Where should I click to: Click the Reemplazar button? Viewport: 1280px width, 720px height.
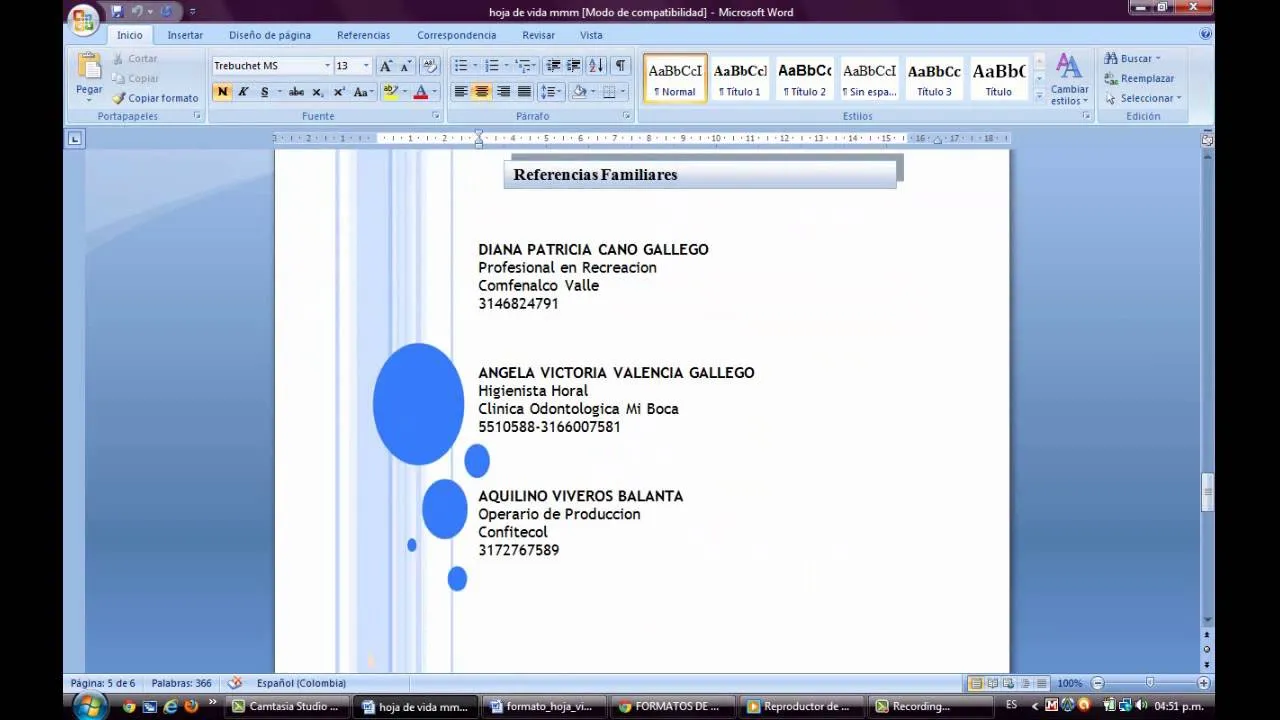click(1139, 78)
